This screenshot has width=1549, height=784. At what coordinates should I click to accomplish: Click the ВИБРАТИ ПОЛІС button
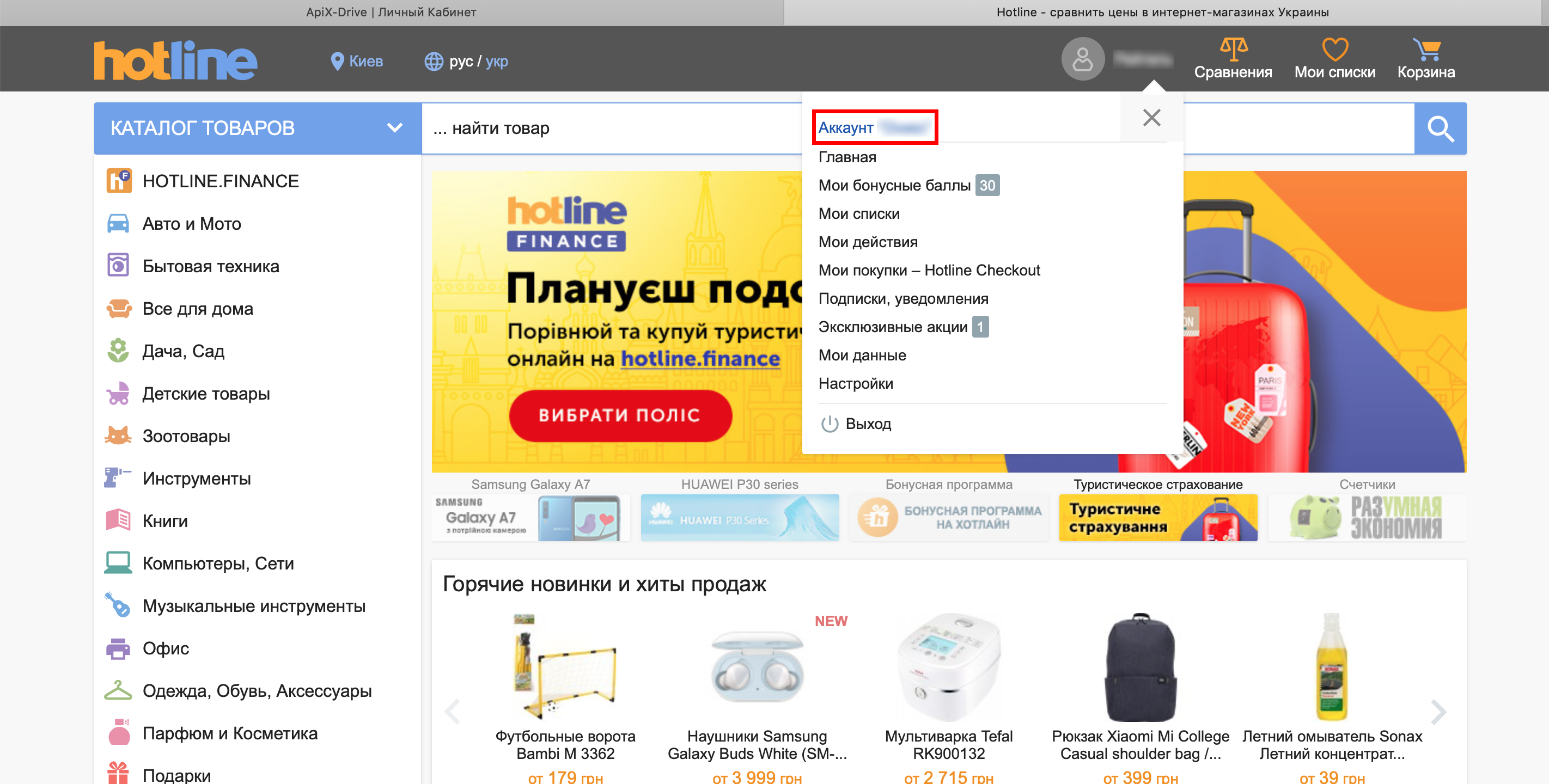(x=620, y=415)
